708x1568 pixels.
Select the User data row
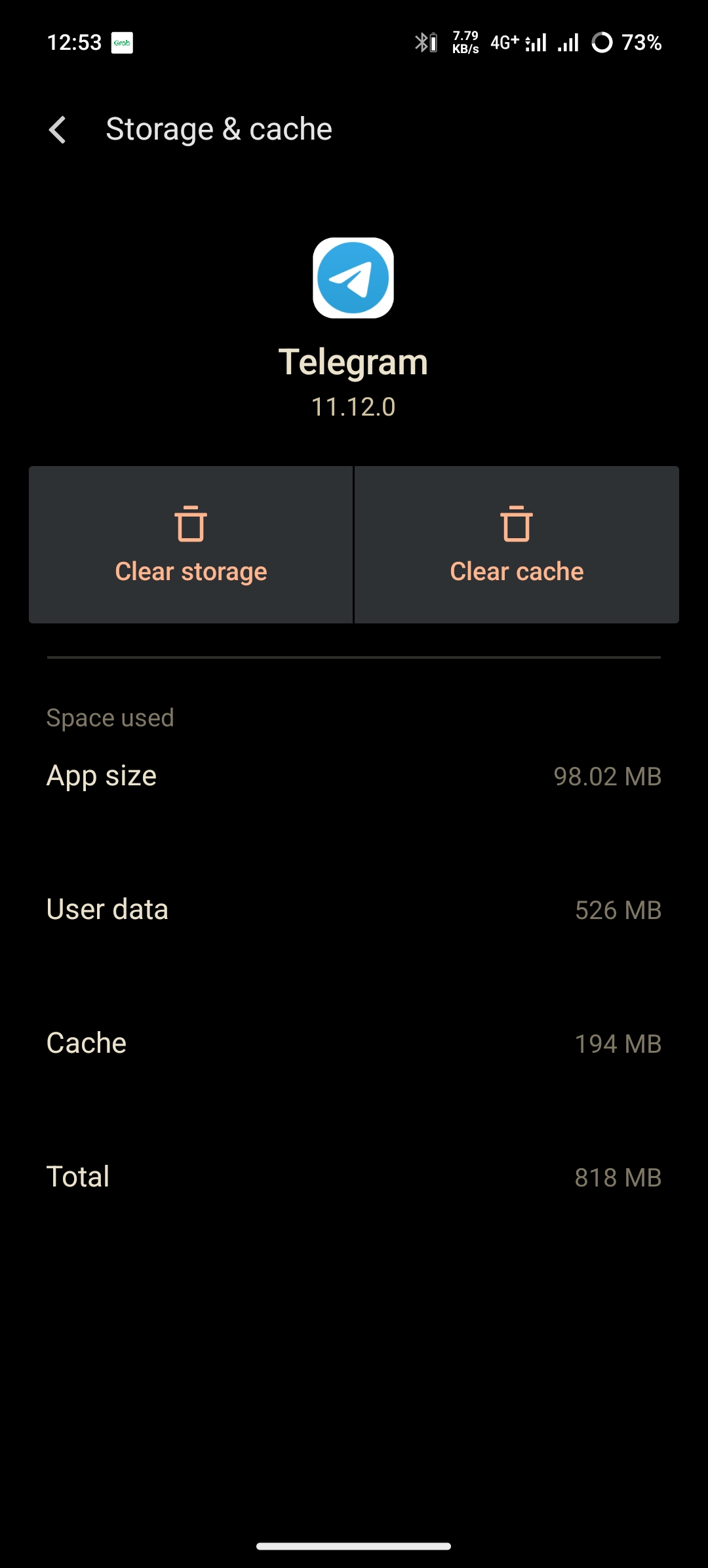(x=353, y=910)
